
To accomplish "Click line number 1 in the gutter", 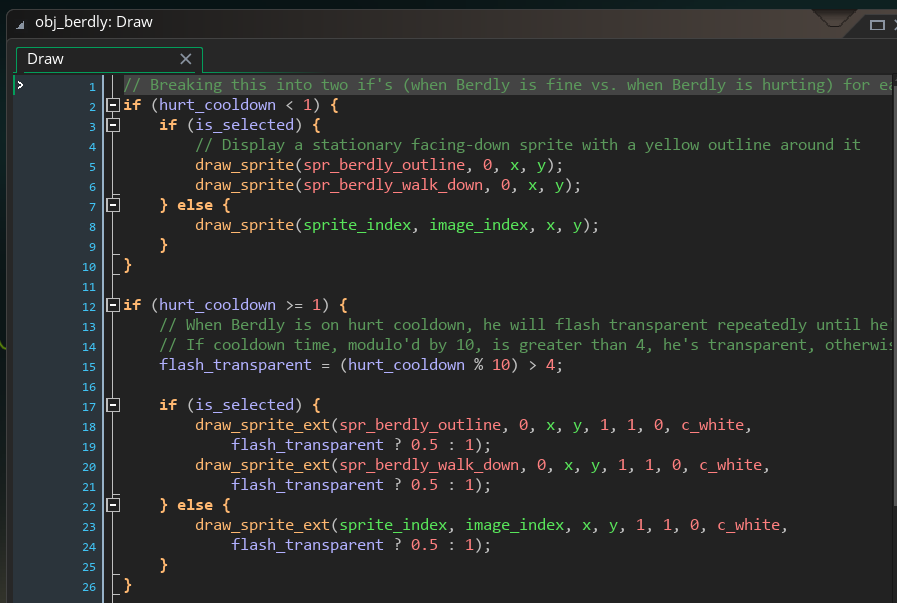I will 92,87.
